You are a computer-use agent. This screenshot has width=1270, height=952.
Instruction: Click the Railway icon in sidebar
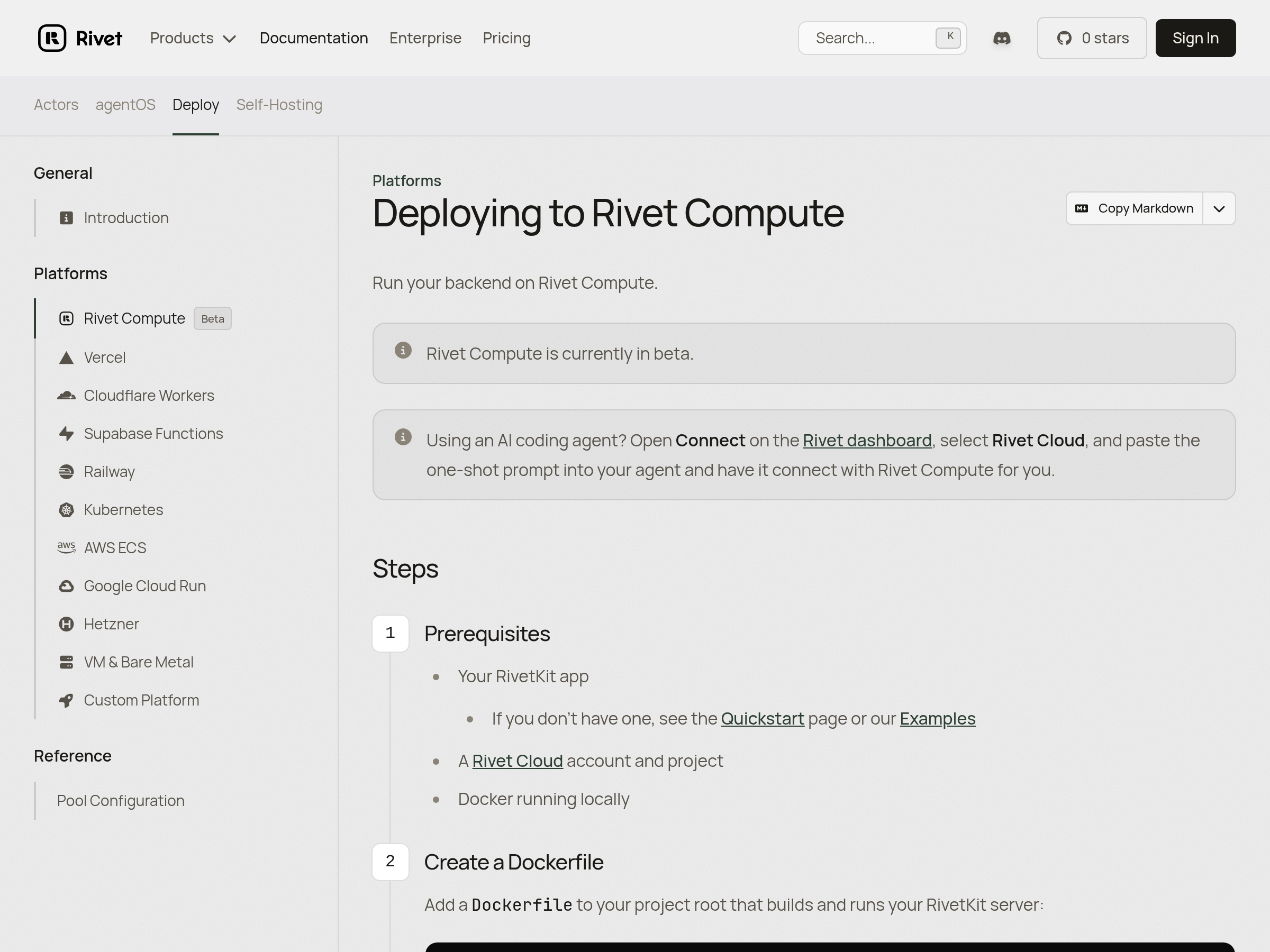tap(66, 472)
